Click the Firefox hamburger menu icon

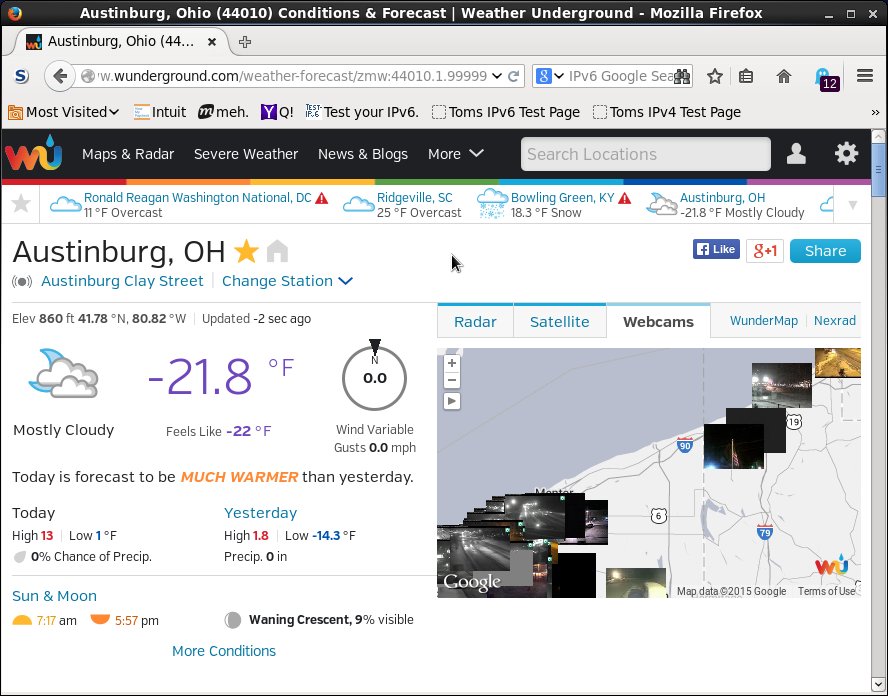(x=865, y=76)
